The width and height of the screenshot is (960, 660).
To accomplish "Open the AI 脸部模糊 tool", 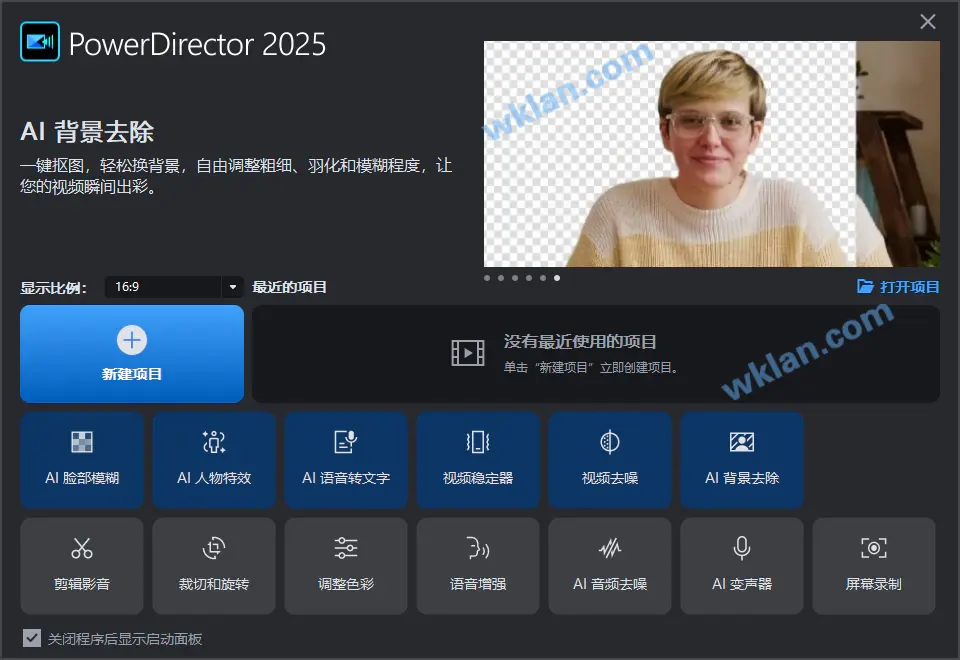I will pos(82,460).
